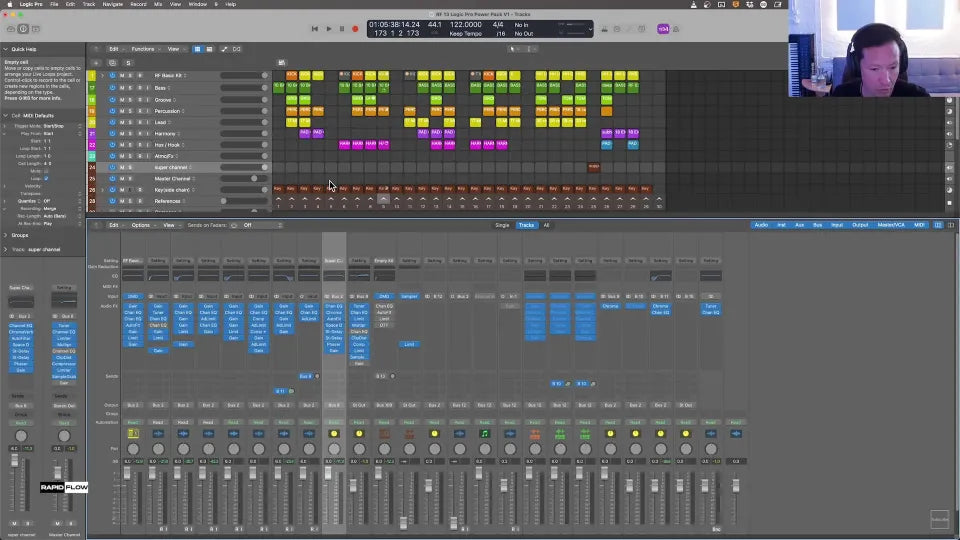Click the Go to Beginning transport button

(x=315, y=29)
